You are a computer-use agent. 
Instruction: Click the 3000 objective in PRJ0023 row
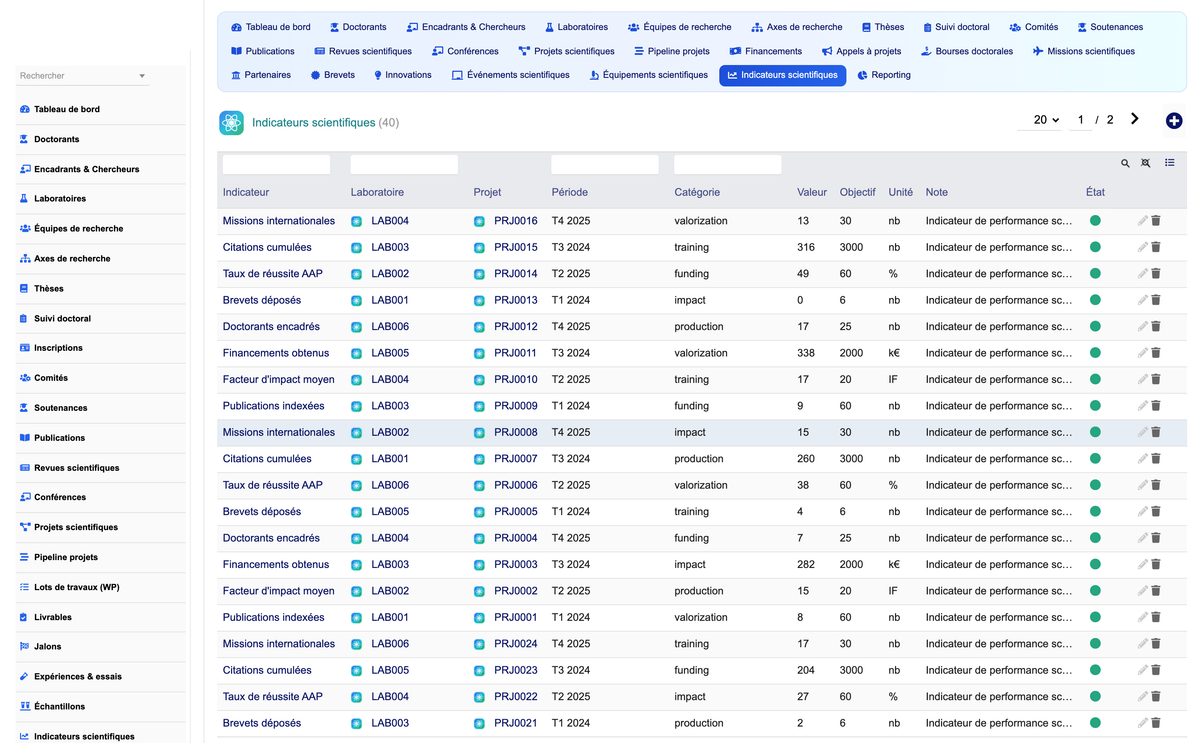(x=851, y=670)
